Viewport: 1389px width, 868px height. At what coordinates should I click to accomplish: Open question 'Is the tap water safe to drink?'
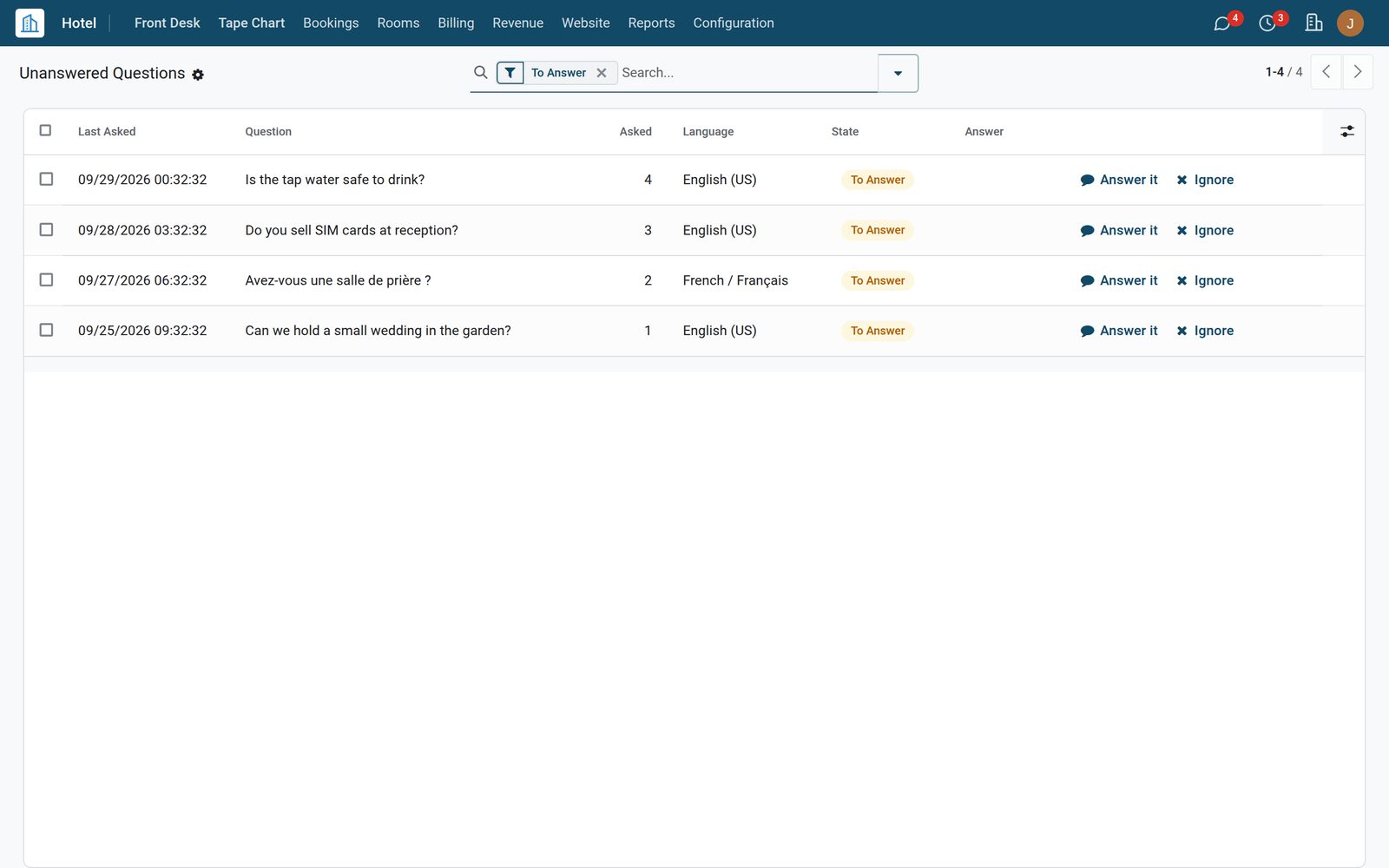(335, 180)
